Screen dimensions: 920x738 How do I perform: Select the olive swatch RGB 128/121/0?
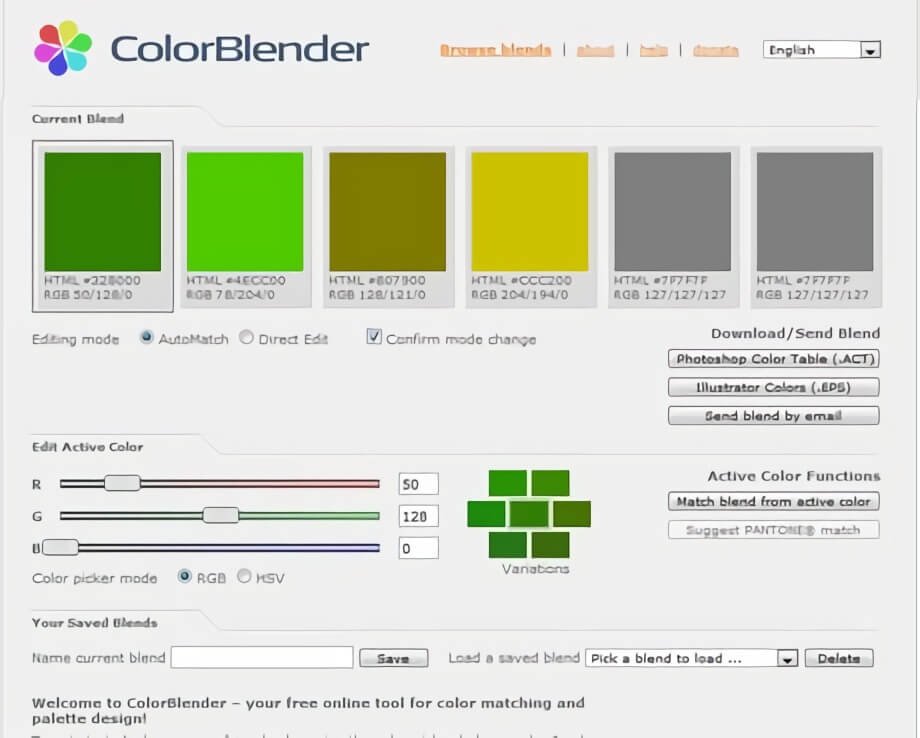point(387,212)
